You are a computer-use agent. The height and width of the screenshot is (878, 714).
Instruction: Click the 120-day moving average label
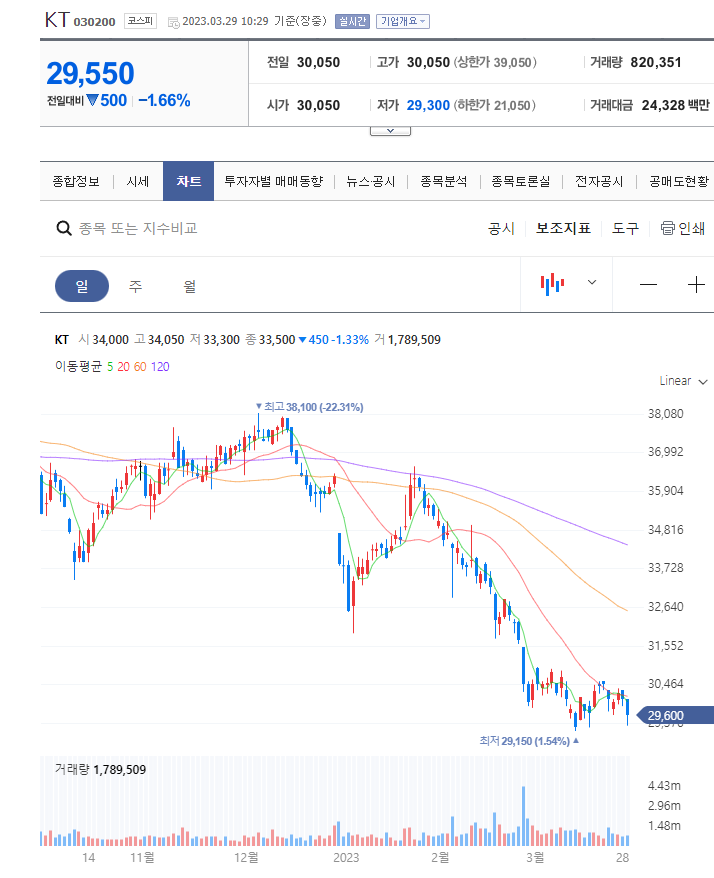(160, 367)
